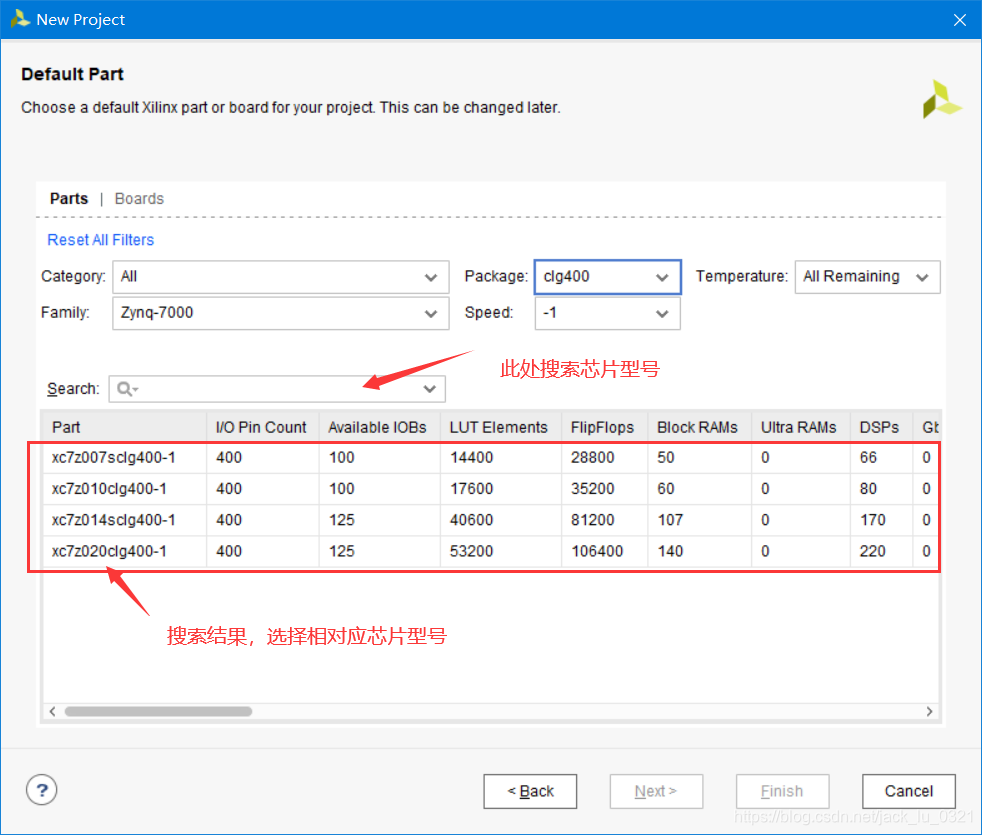Click Block RAMs value 140 cell
The width and height of the screenshot is (982, 835).
click(700, 551)
